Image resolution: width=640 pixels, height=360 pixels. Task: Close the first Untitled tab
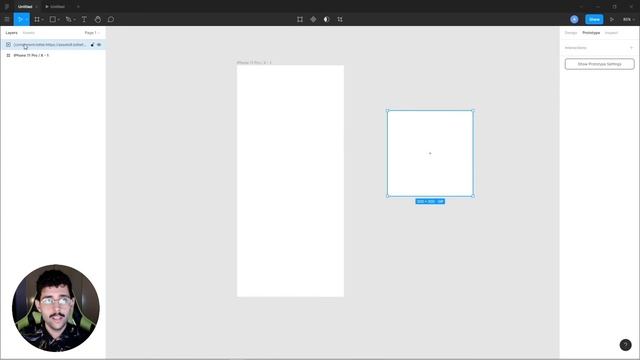pos(36,7)
